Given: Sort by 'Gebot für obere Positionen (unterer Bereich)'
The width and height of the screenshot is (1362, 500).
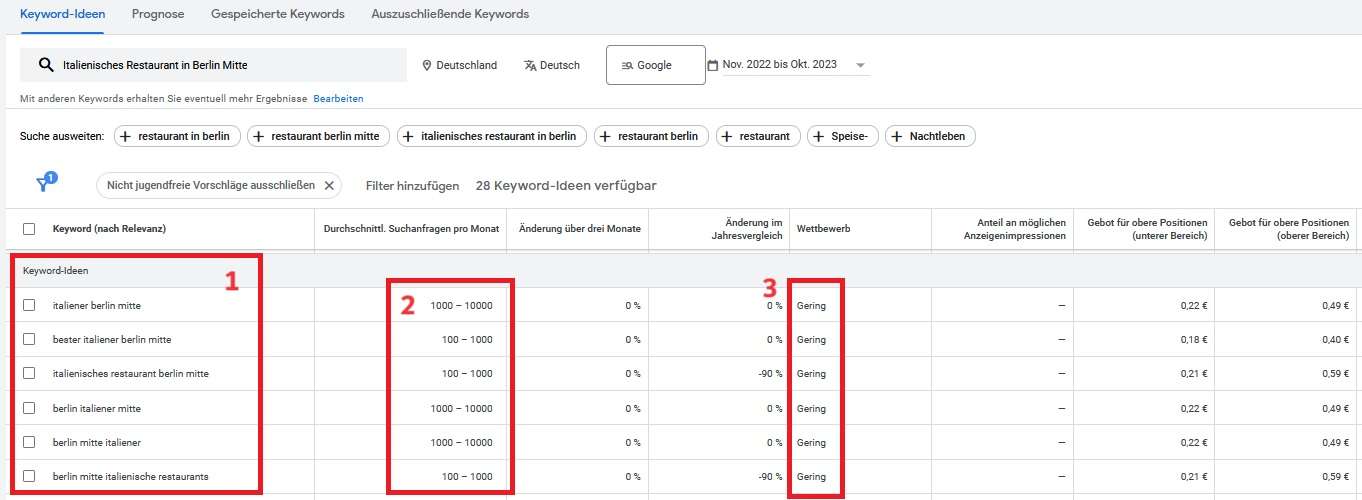Looking at the screenshot, I should click(1147, 229).
